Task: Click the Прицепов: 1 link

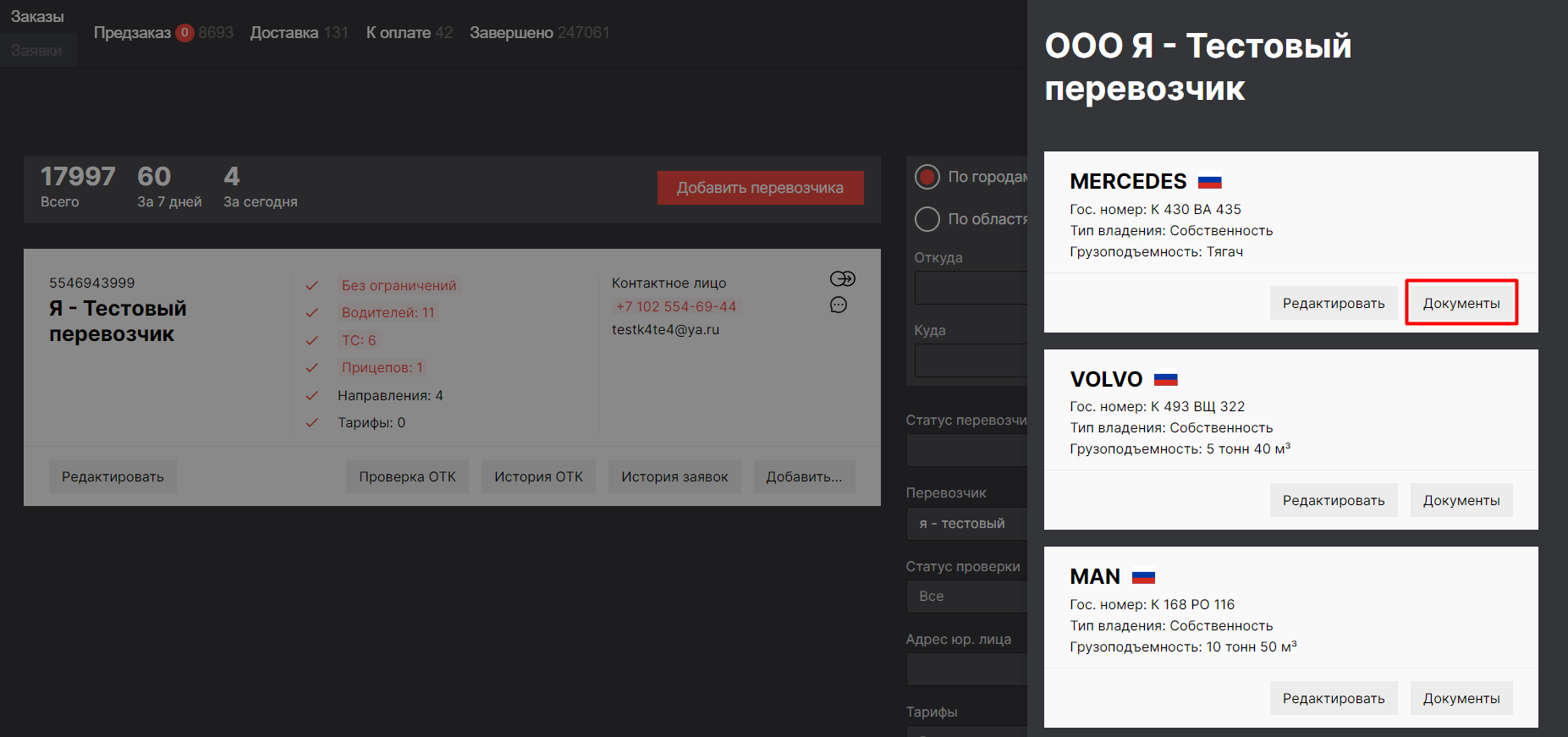Action: [x=382, y=367]
